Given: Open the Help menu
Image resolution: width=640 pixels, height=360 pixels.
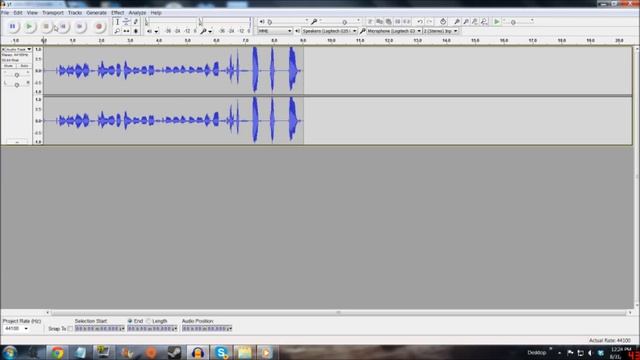Looking at the screenshot, I should pyautogui.click(x=156, y=13).
